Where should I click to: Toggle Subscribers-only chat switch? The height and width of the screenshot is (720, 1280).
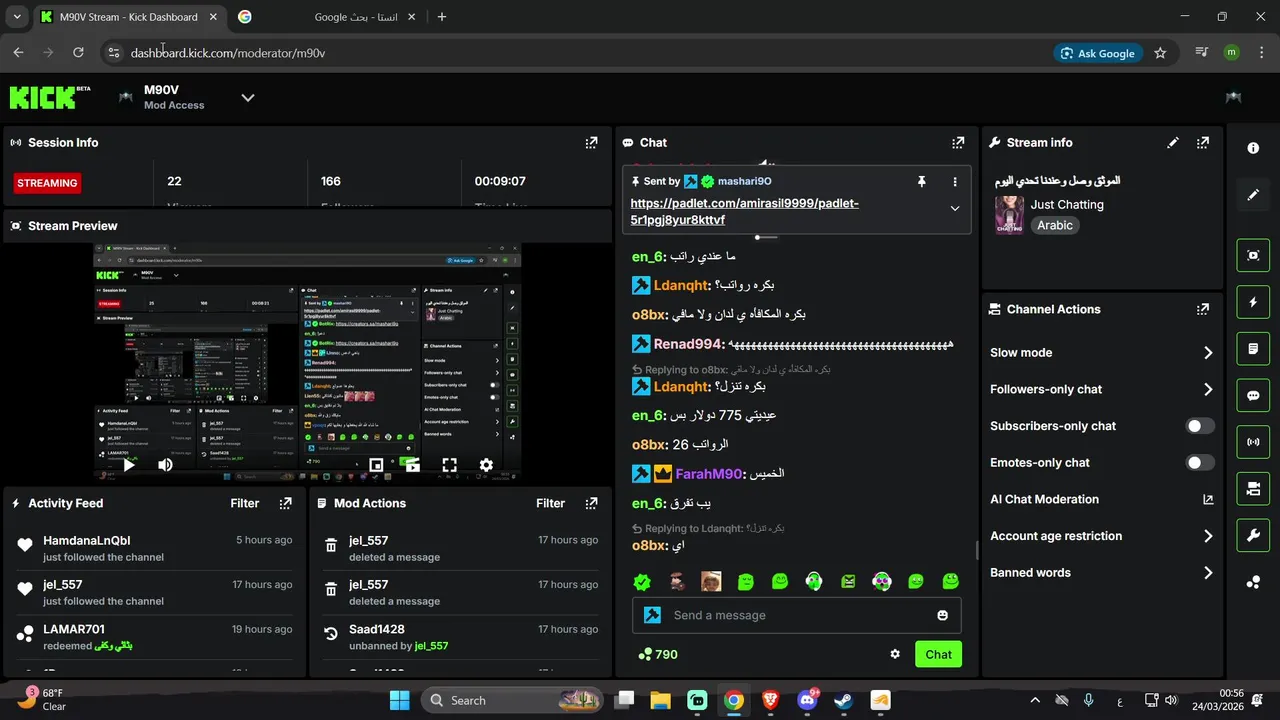pos(1200,426)
